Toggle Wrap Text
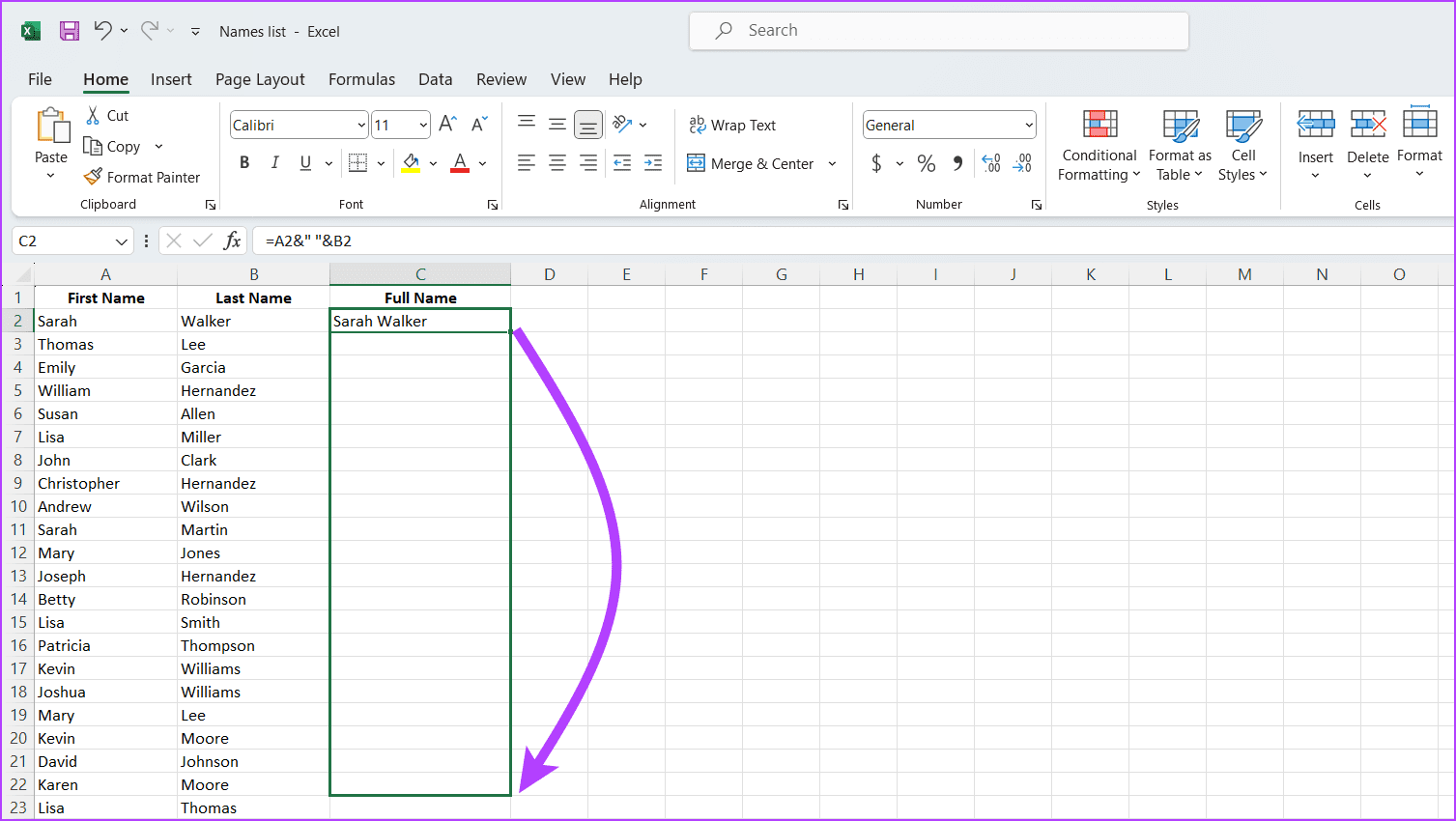Image resolution: width=1456 pixels, height=821 pixels. 732,125
